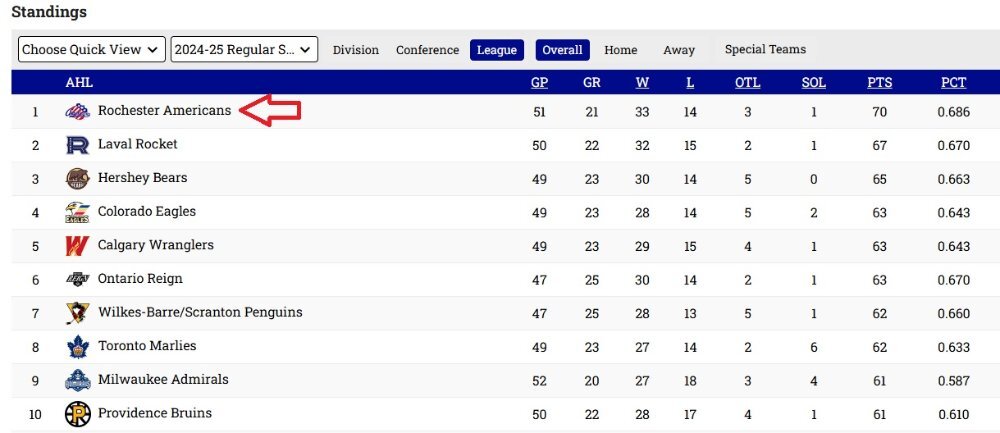The height and width of the screenshot is (433, 1000).
Task: Open the Ontario Reign team page
Action: [140, 279]
